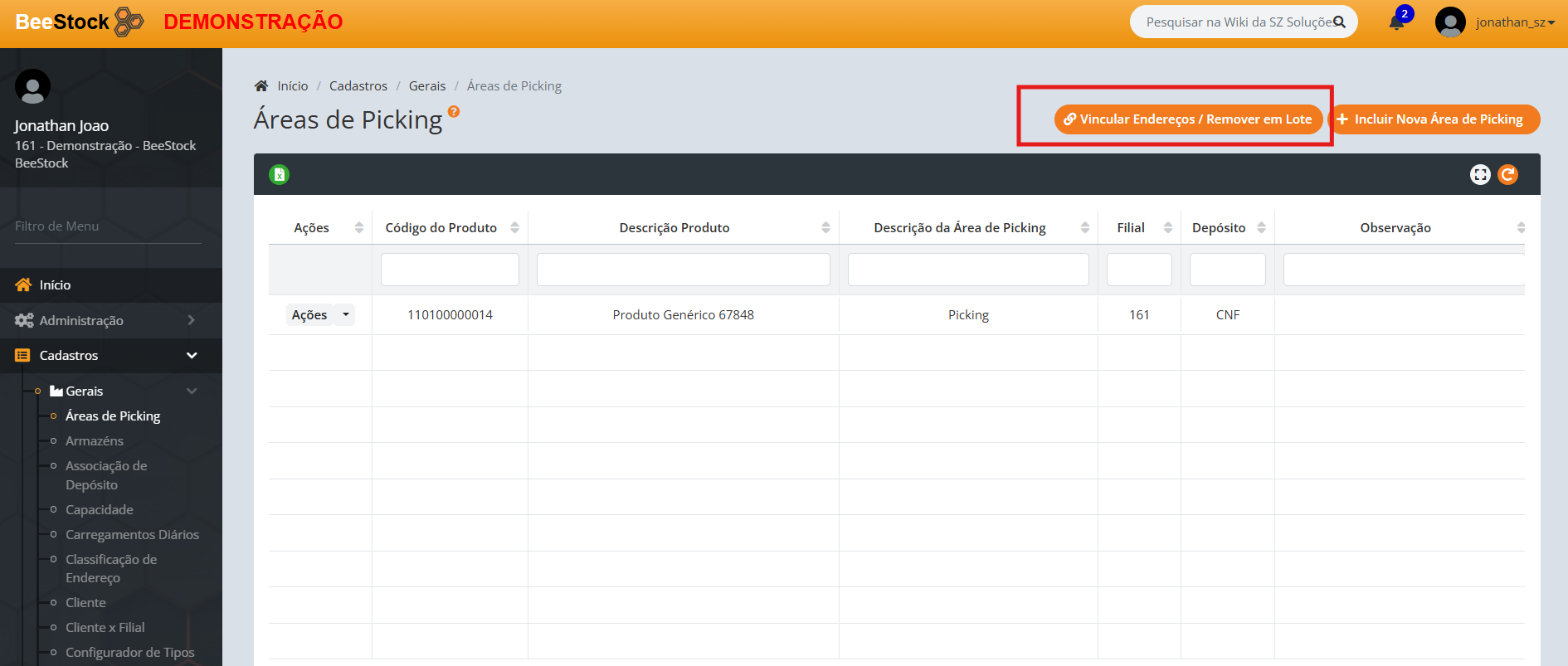Image resolution: width=1568 pixels, height=666 pixels.
Task: Click the help question mark icon
Action: (454, 111)
